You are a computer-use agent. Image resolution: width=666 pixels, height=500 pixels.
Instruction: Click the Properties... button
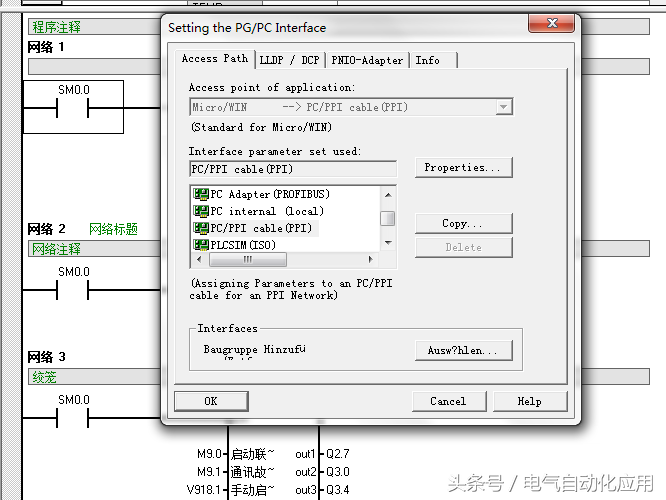(462, 168)
